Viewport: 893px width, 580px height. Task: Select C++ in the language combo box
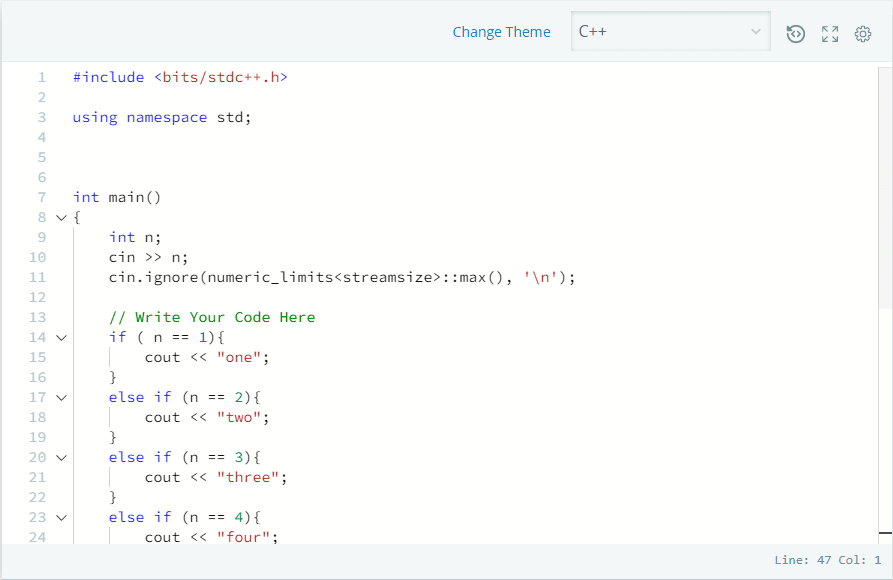(670, 31)
